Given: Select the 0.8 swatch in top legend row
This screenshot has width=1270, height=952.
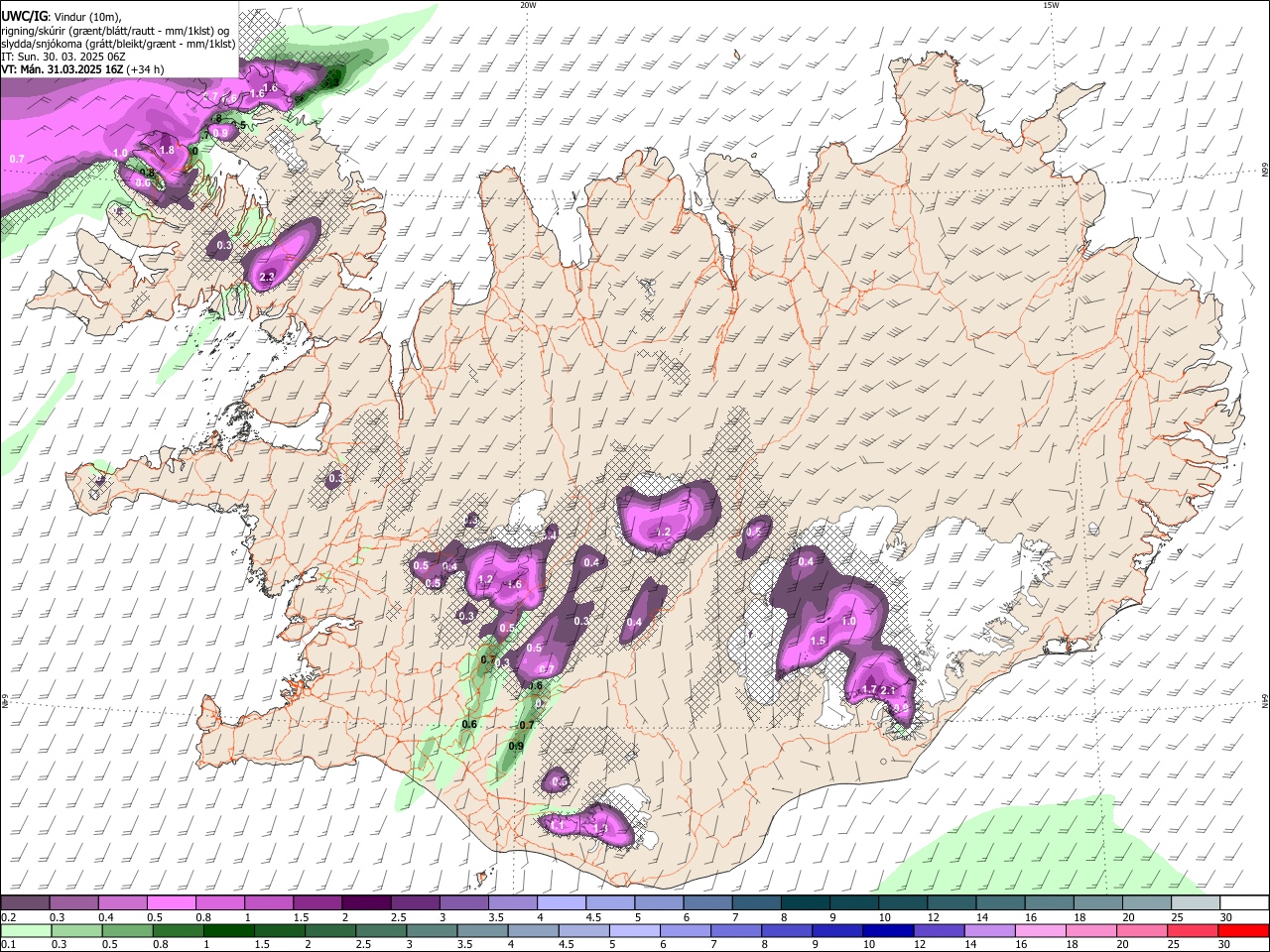Looking at the screenshot, I should tap(219, 903).
